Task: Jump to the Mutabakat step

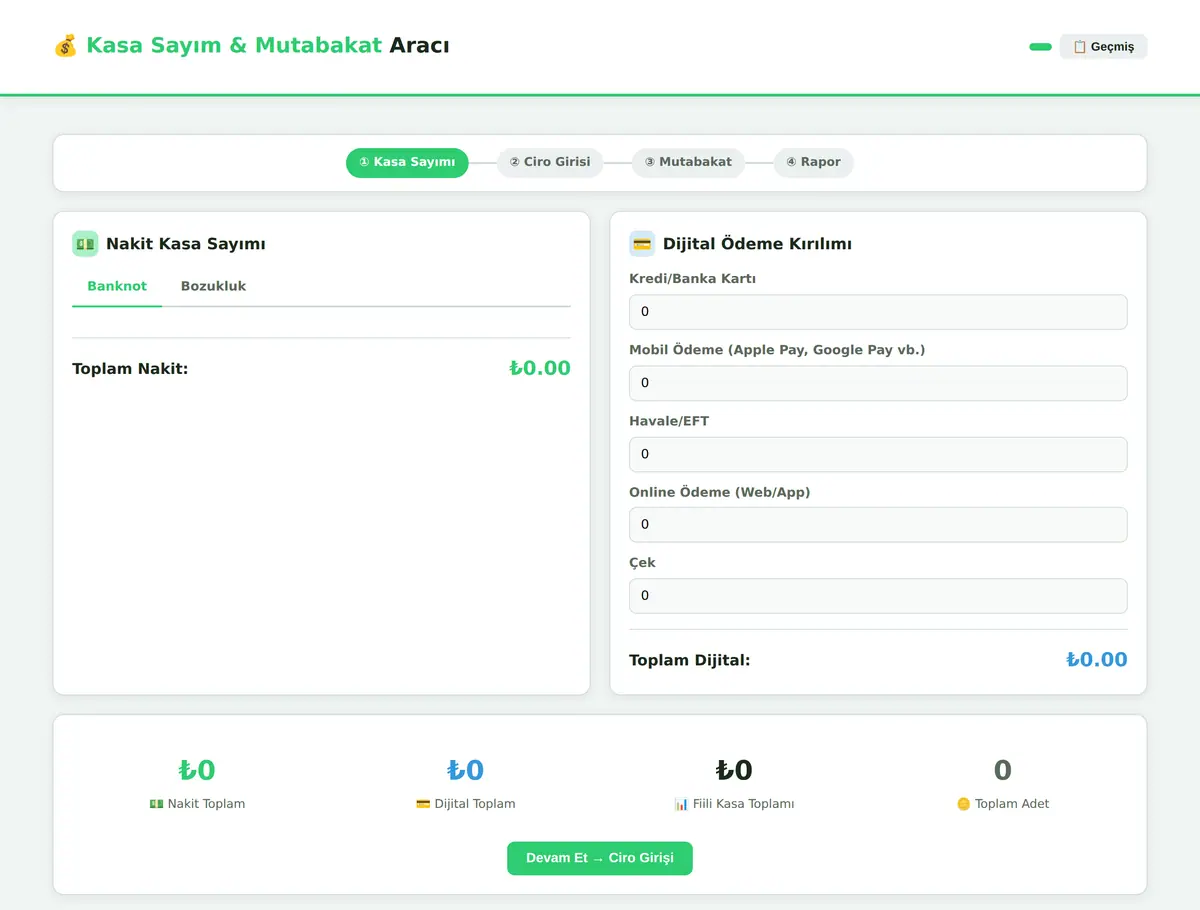Action: 688,162
